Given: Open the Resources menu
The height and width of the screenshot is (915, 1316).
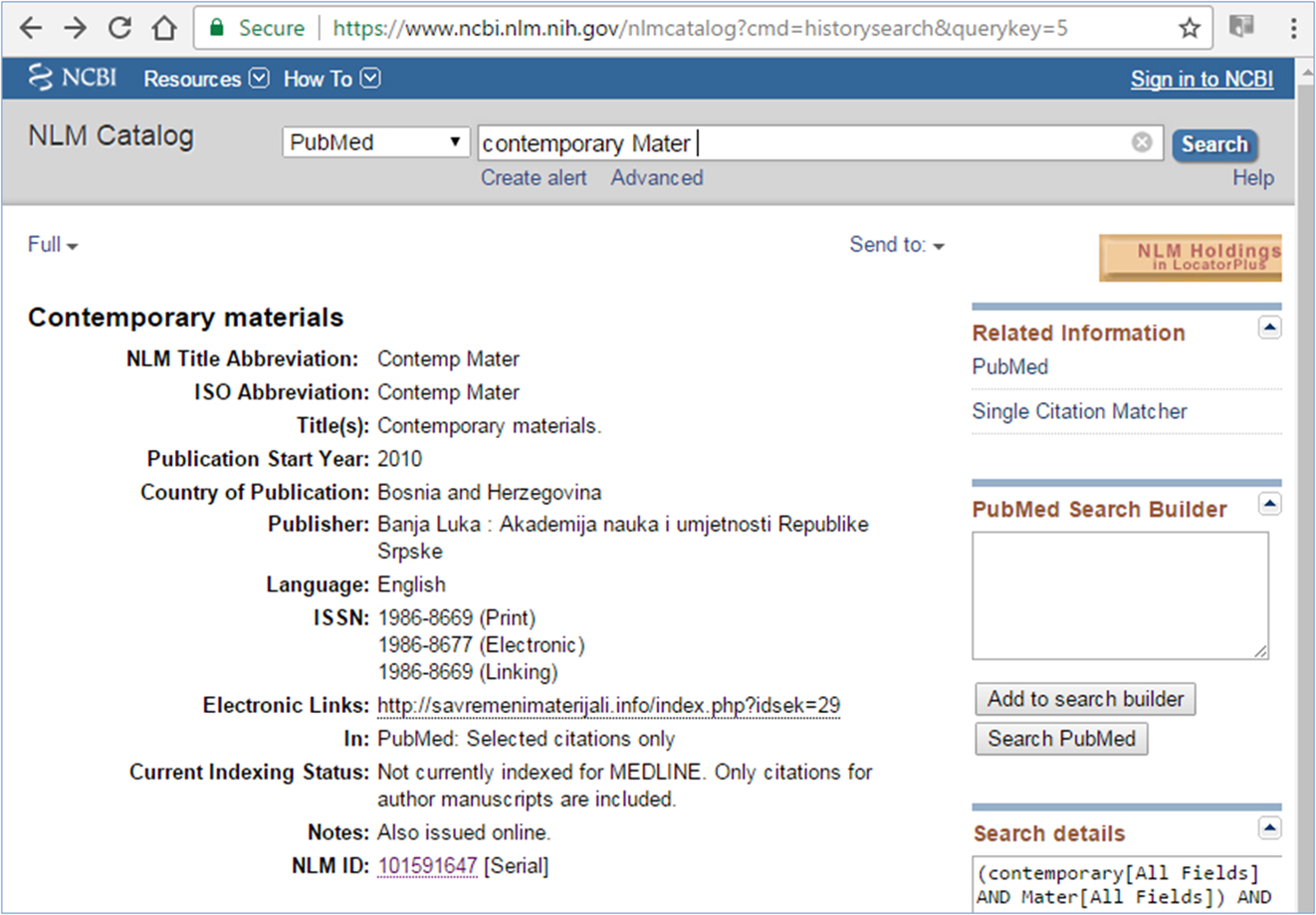Looking at the screenshot, I should pyautogui.click(x=206, y=79).
